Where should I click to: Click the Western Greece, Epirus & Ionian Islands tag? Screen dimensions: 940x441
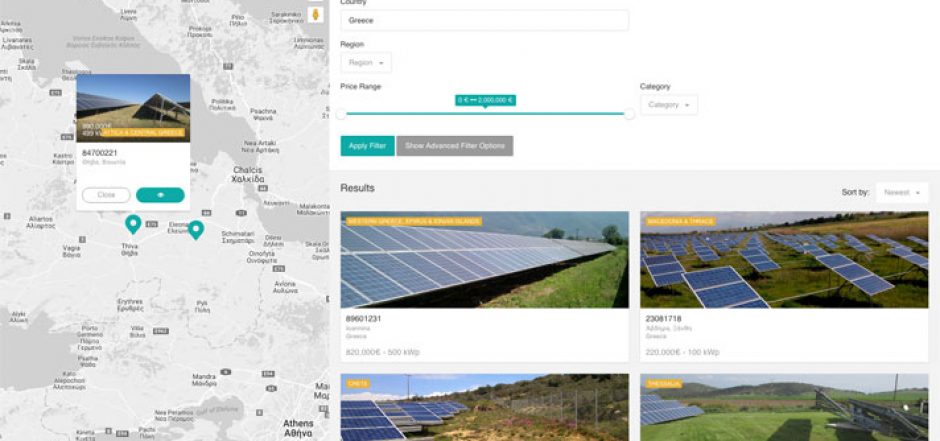[x=413, y=221]
